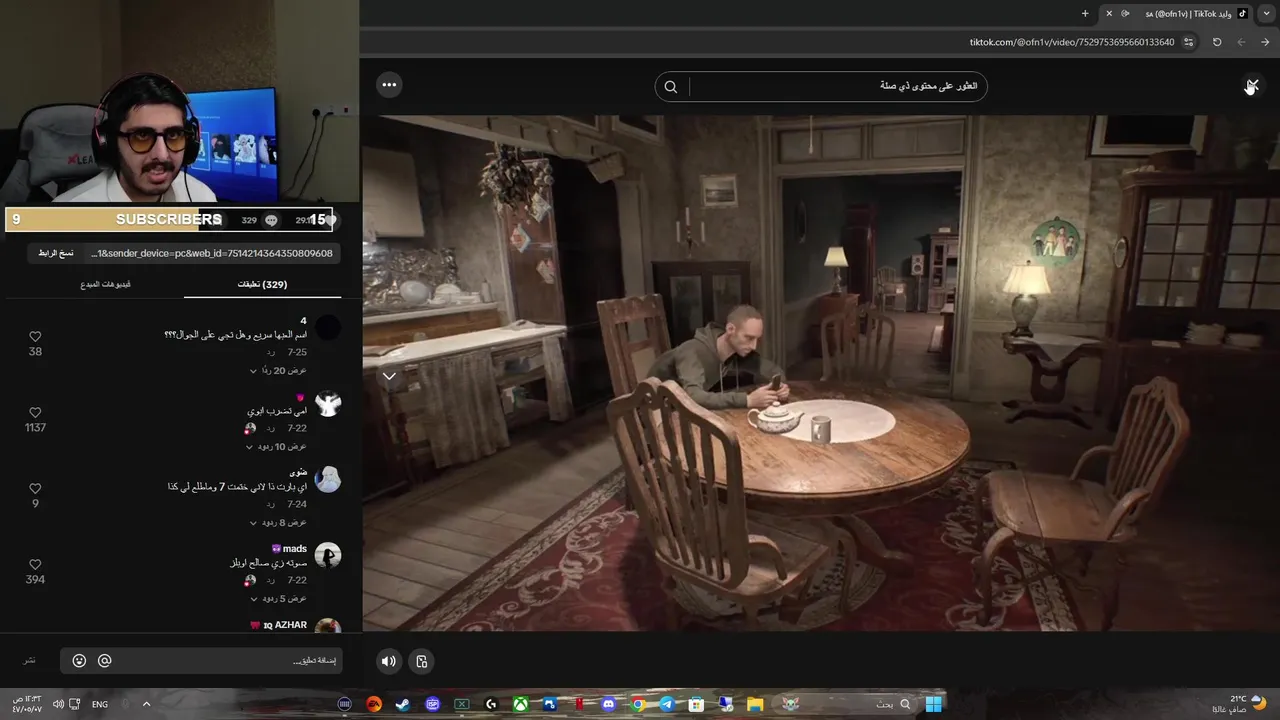Screen dimensions: 1280x720
Task: Close the TikTok video viewer
Action: pos(1251,86)
